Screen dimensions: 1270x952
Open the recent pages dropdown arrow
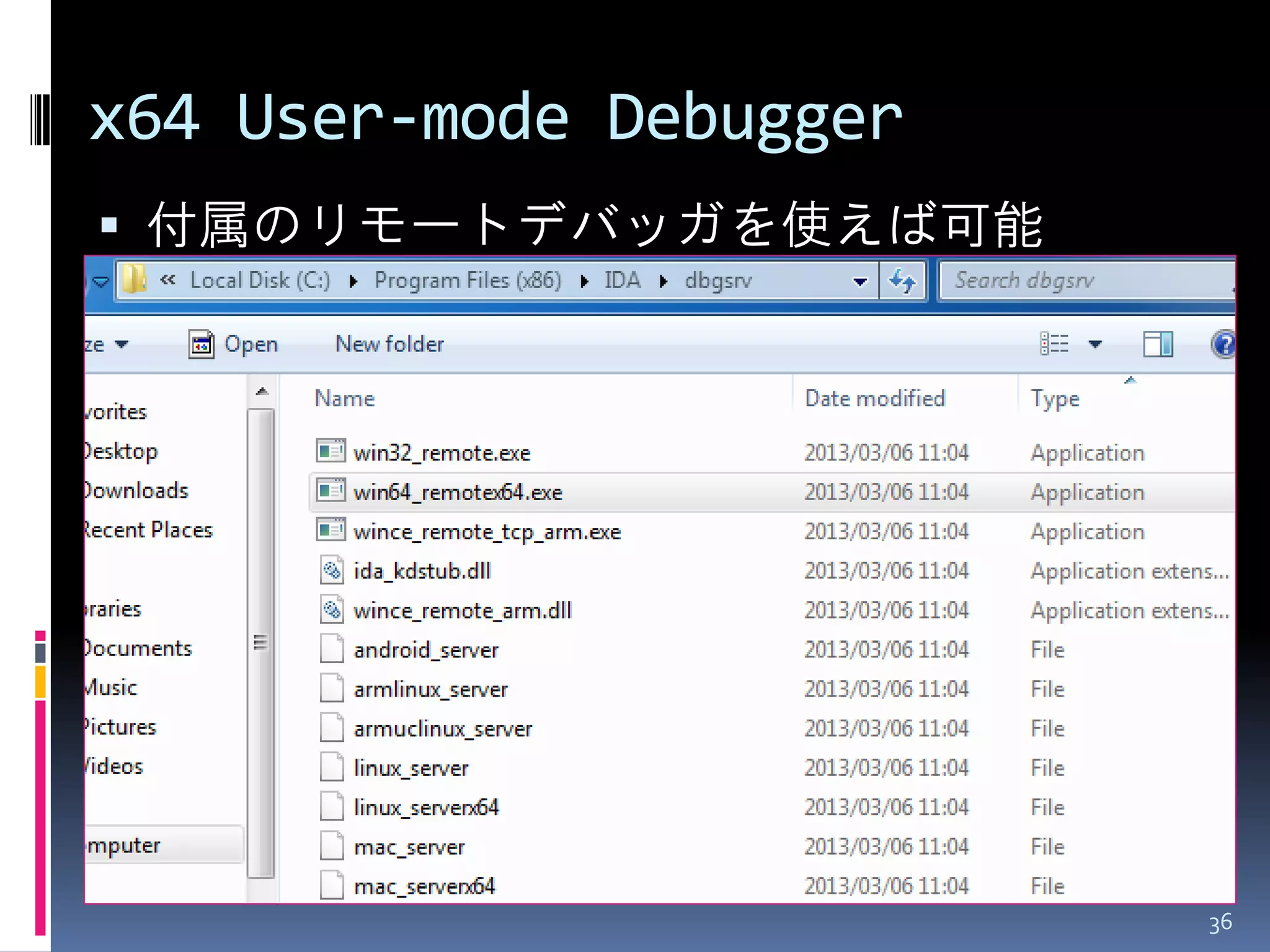click(100, 283)
